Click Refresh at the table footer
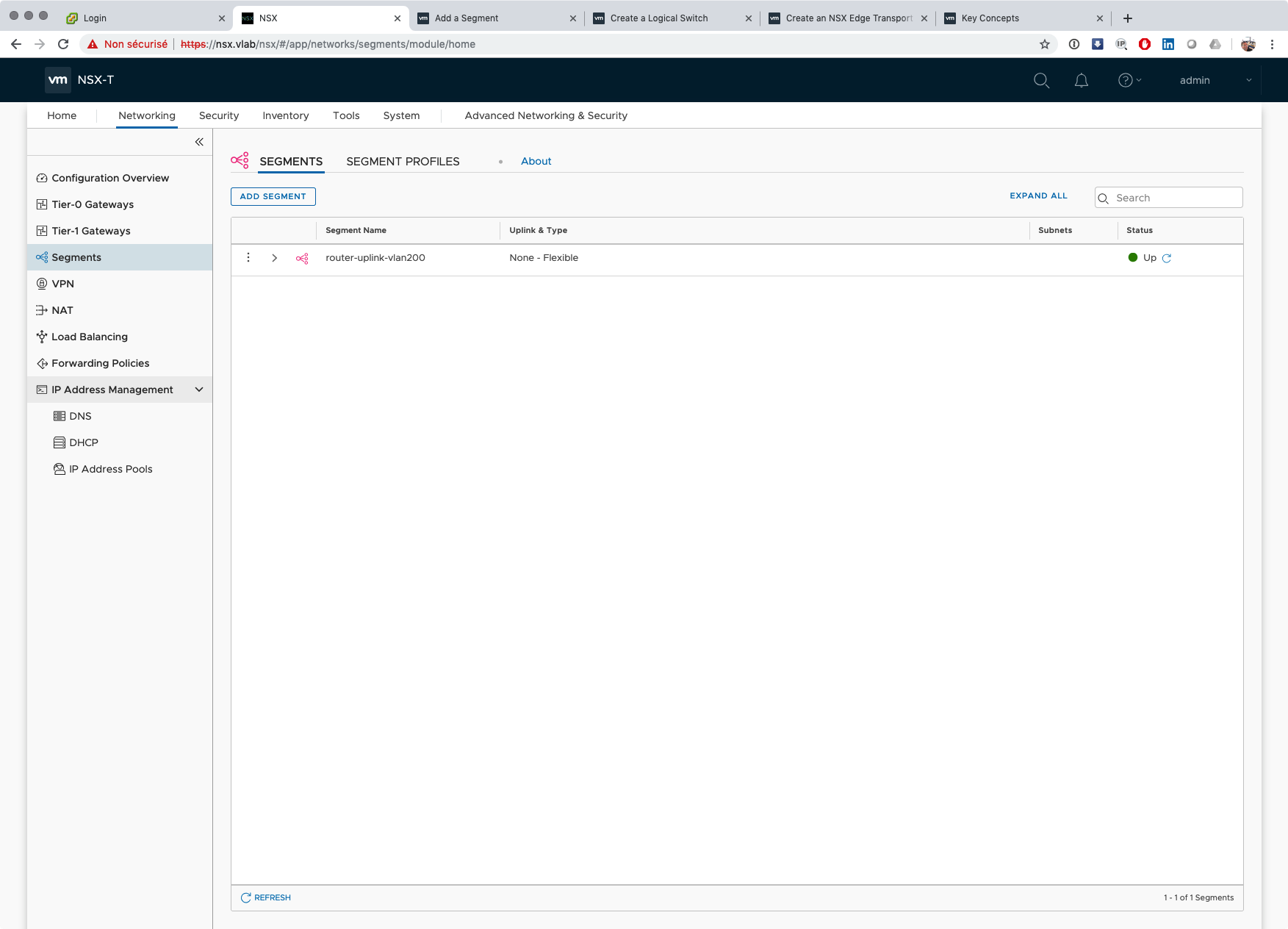Image resolution: width=1288 pixels, height=929 pixels. (x=266, y=897)
